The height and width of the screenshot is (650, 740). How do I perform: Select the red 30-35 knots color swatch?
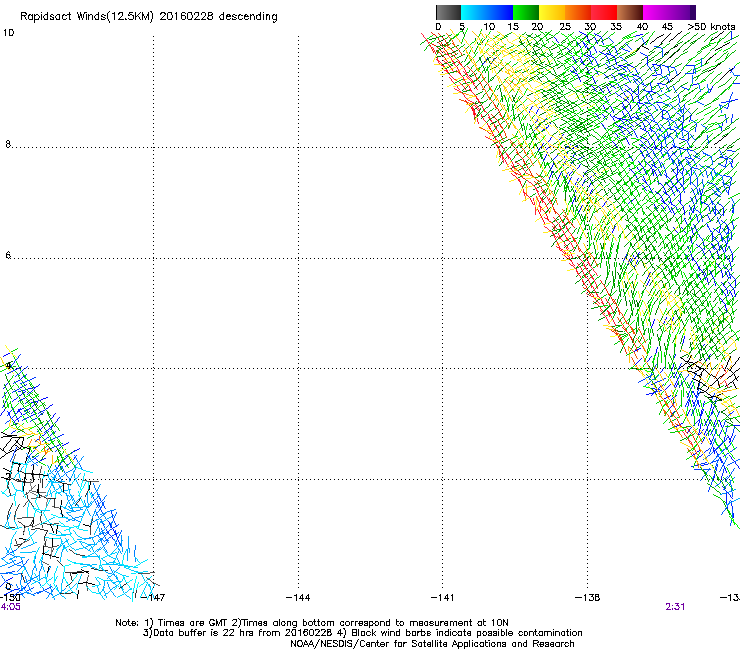pos(604,12)
